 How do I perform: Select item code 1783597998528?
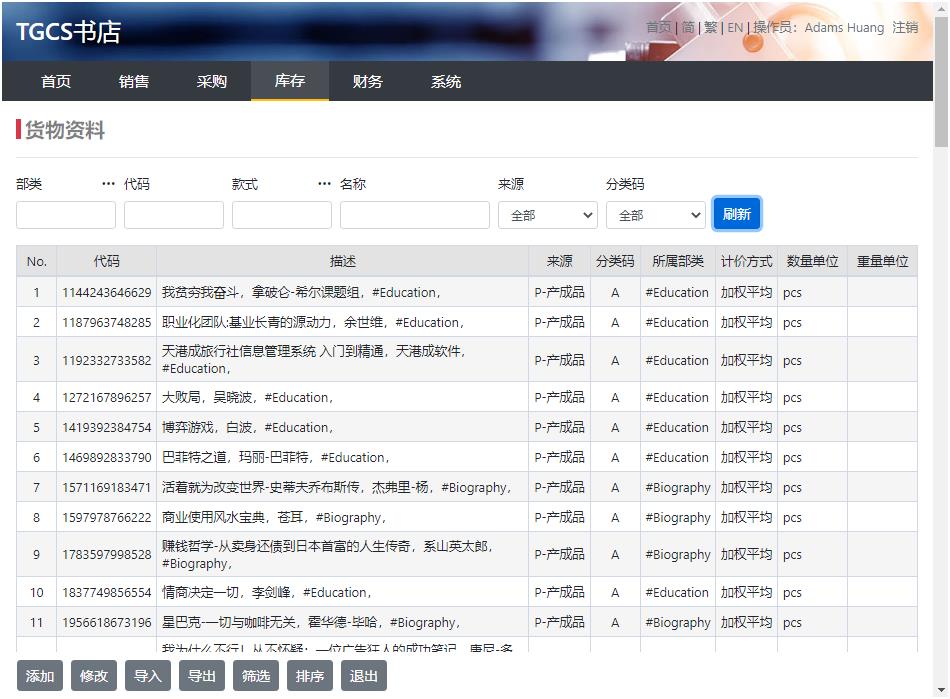[107, 555]
